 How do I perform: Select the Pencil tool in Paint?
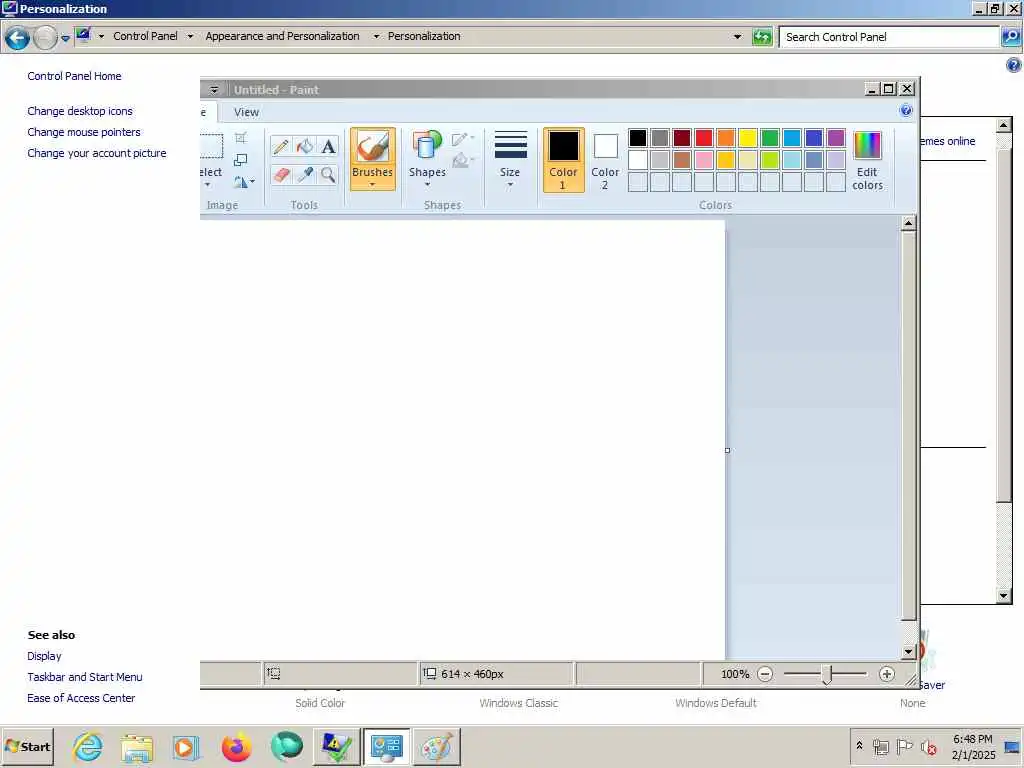281,146
